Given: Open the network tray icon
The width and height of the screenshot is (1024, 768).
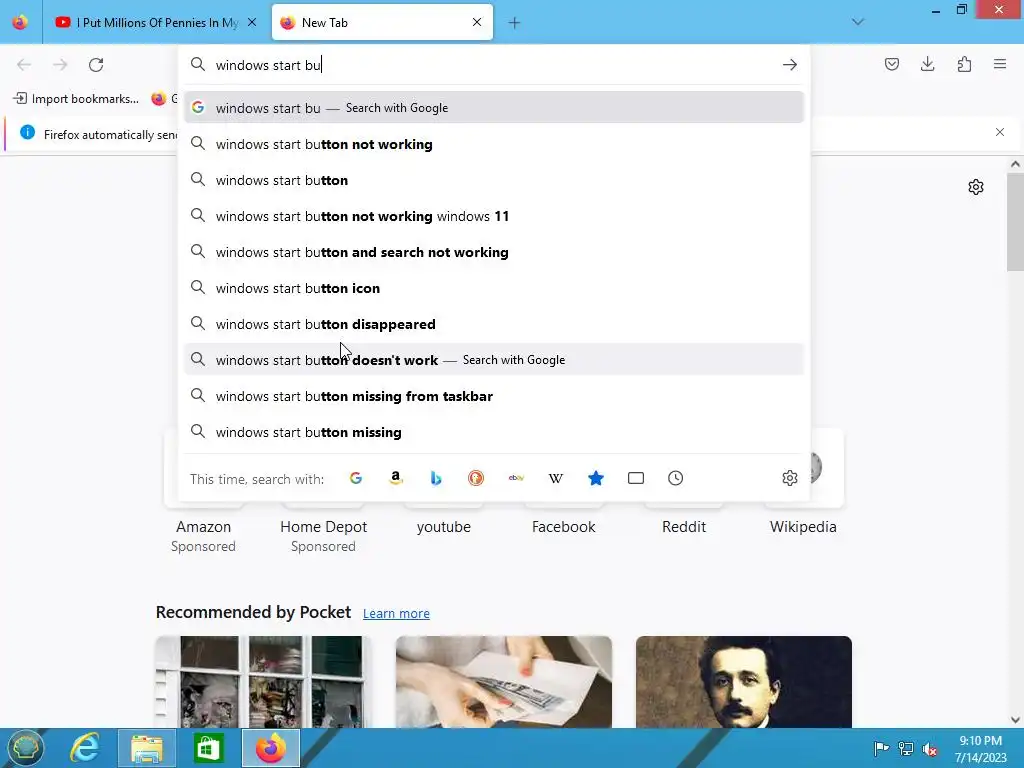Looking at the screenshot, I should tap(906, 749).
